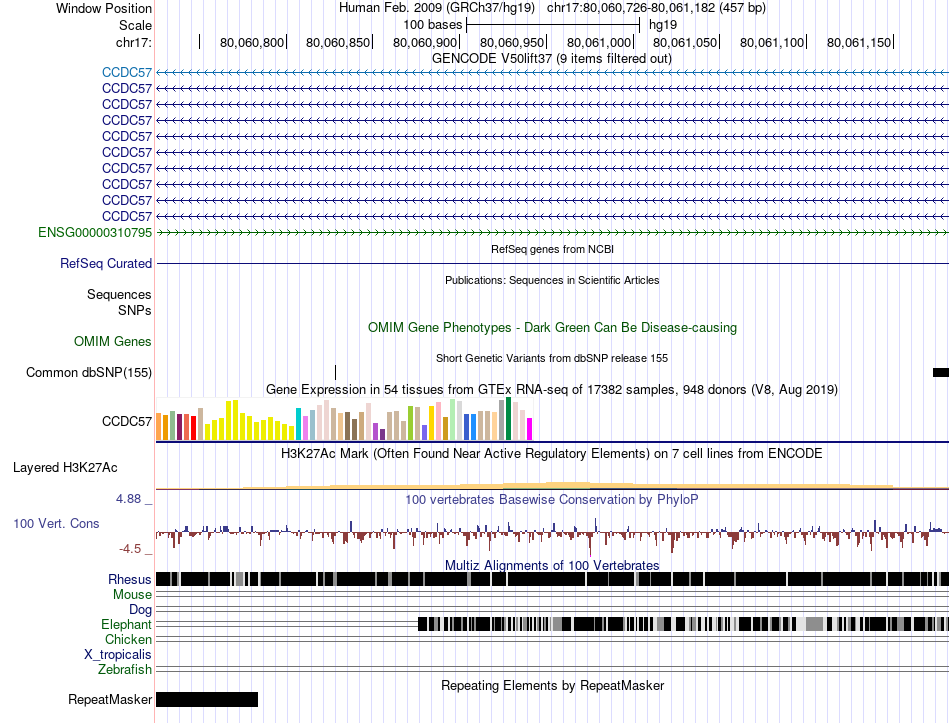Click CCDC57 label beside GTEx expression bars
Viewport: 950px width, 723px height.
(127, 421)
